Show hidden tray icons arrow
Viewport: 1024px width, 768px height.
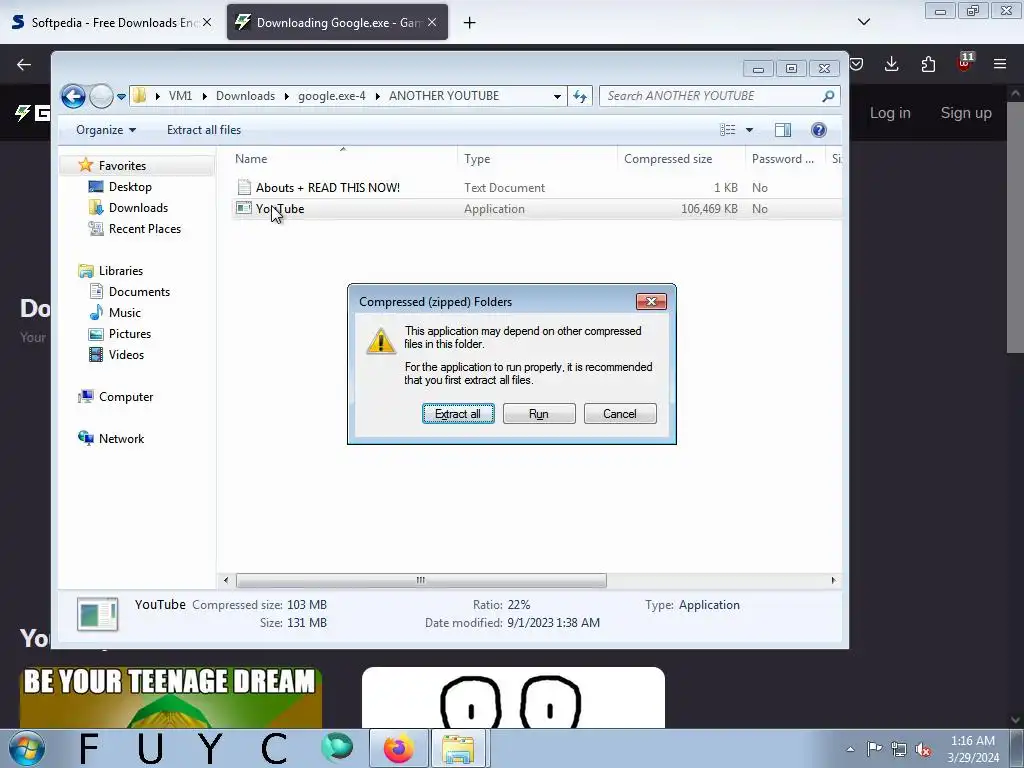tap(850, 749)
